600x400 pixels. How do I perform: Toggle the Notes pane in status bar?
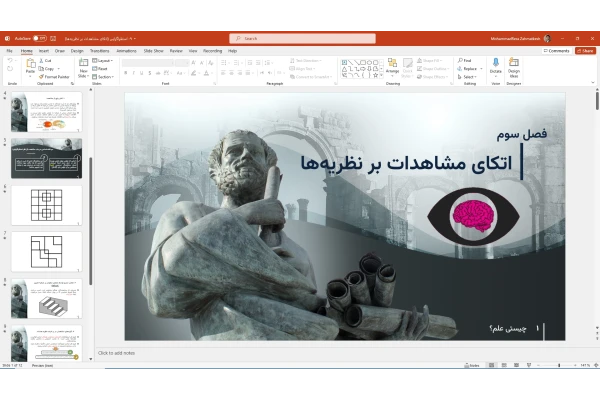point(473,366)
